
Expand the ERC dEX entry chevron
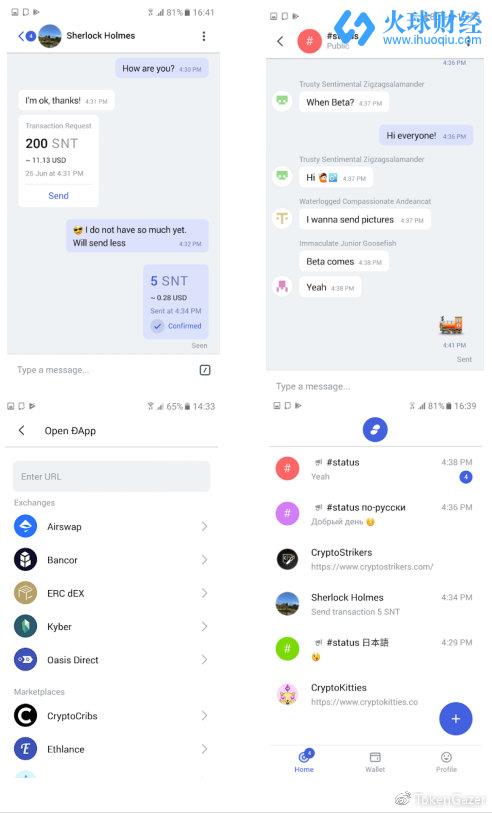[x=204, y=593]
